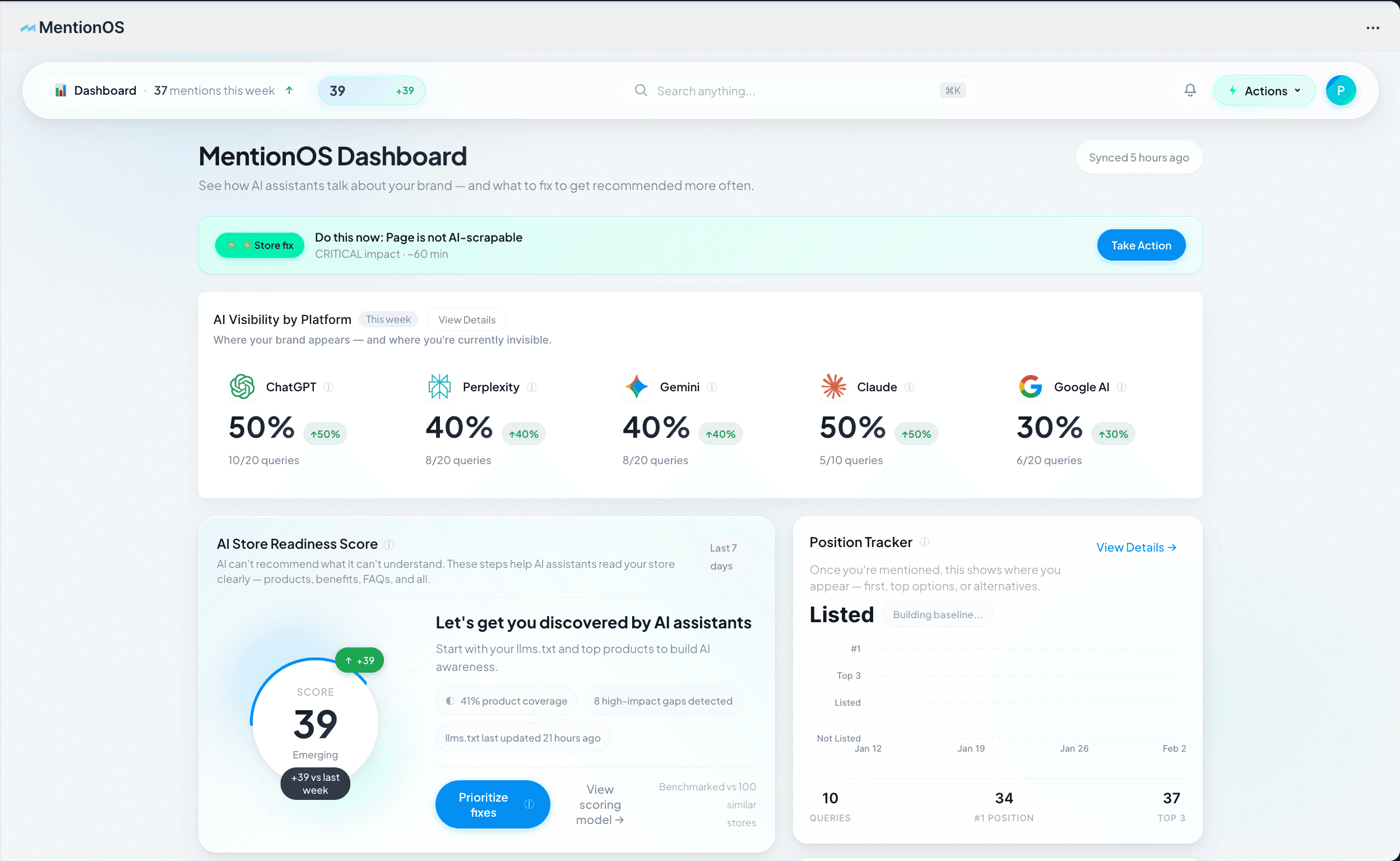Click the Position Tracker info icon

click(x=925, y=542)
